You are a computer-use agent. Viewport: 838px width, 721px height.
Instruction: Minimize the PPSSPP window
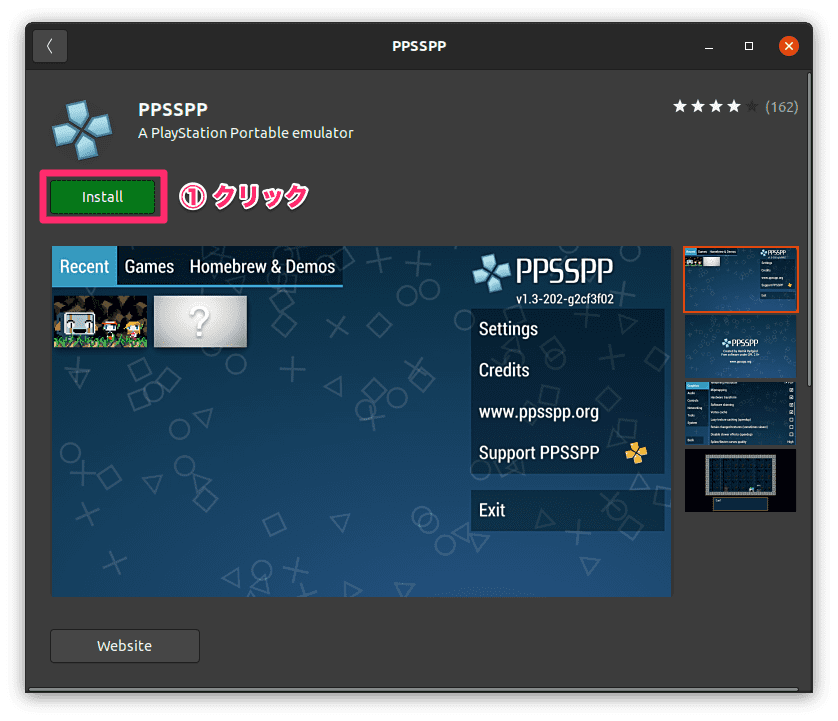point(709,46)
